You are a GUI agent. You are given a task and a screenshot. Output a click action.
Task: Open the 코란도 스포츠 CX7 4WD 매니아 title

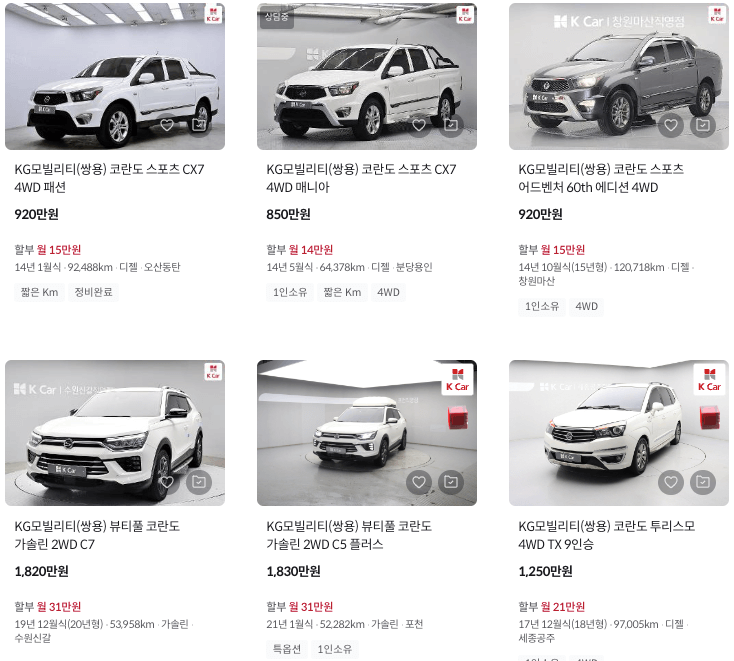coord(361,178)
